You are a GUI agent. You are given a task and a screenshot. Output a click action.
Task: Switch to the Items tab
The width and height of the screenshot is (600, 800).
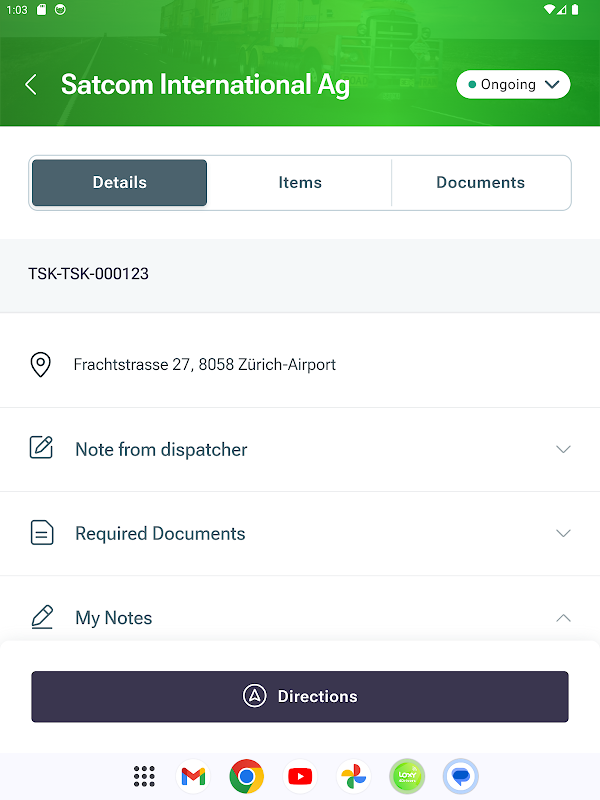pos(300,183)
